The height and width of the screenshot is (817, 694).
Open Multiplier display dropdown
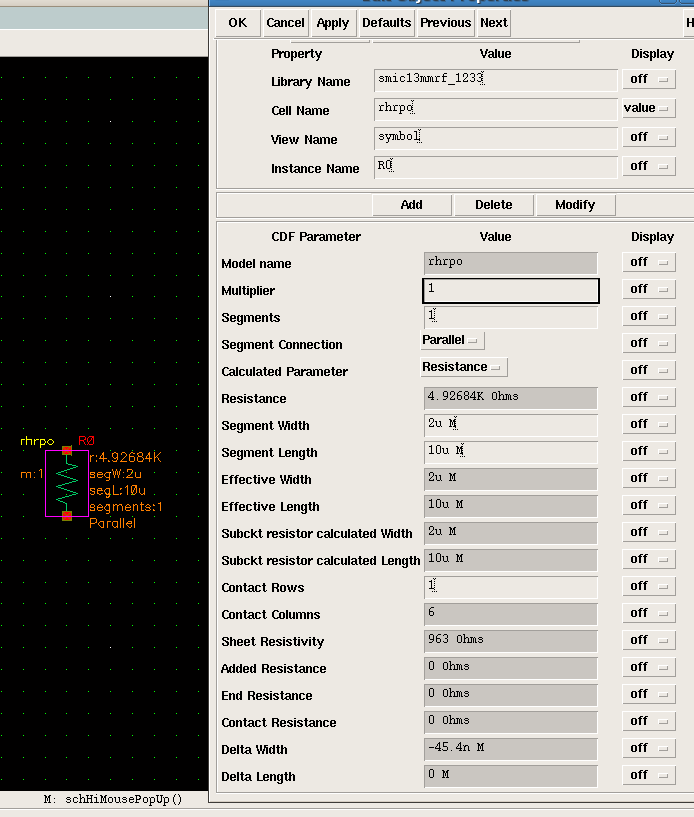pos(649,289)
